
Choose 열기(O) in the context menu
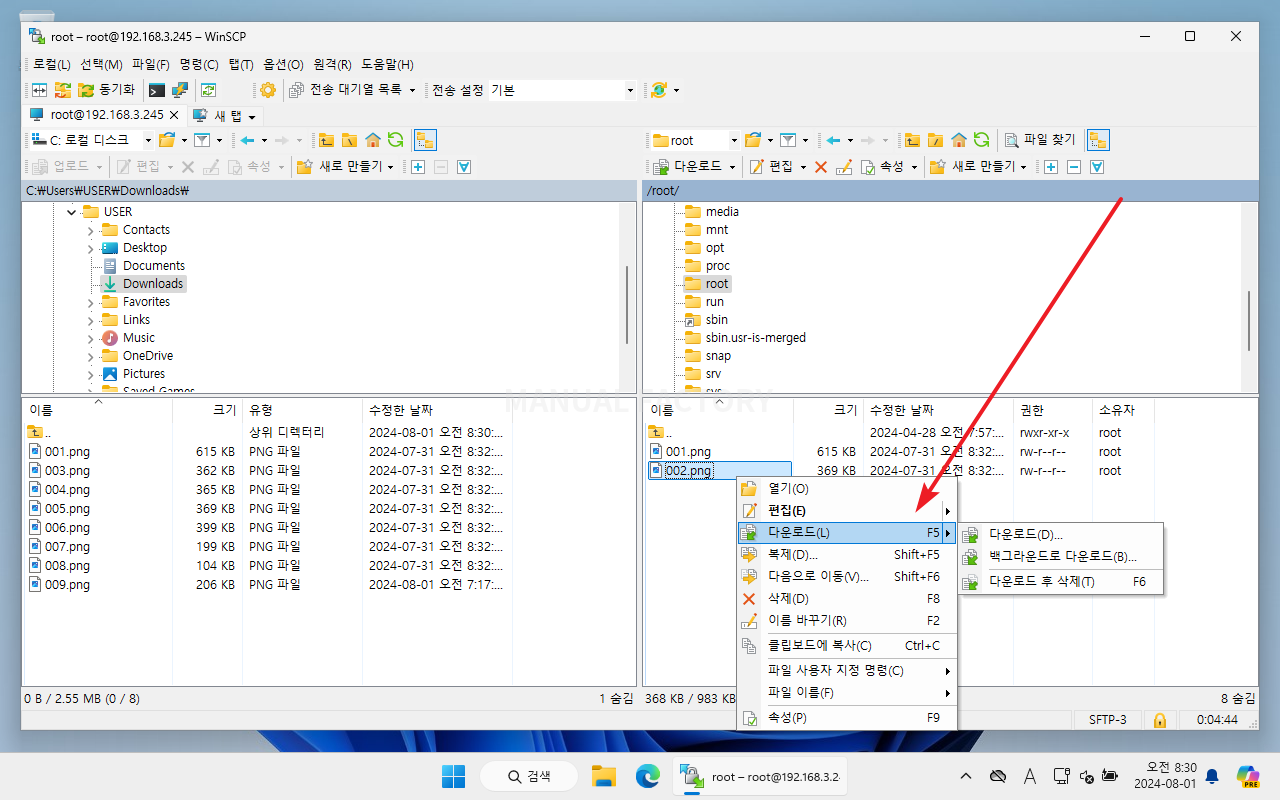pyautogui.click(x=847, y=489)
